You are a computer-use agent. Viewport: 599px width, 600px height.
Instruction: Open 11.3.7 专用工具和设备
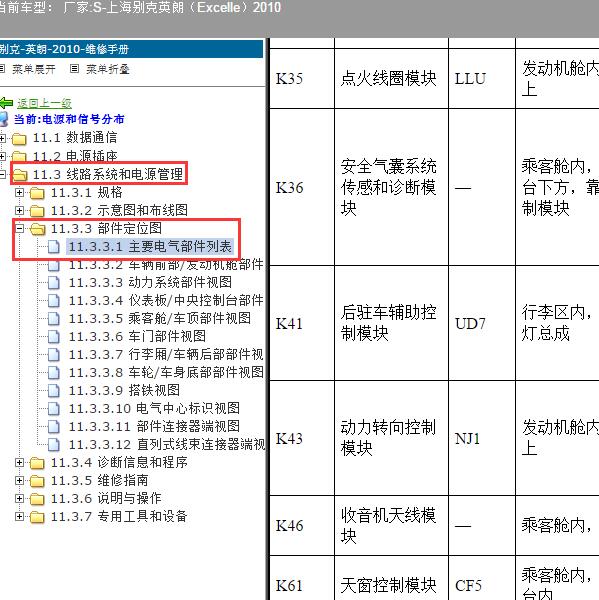point(119,516)
